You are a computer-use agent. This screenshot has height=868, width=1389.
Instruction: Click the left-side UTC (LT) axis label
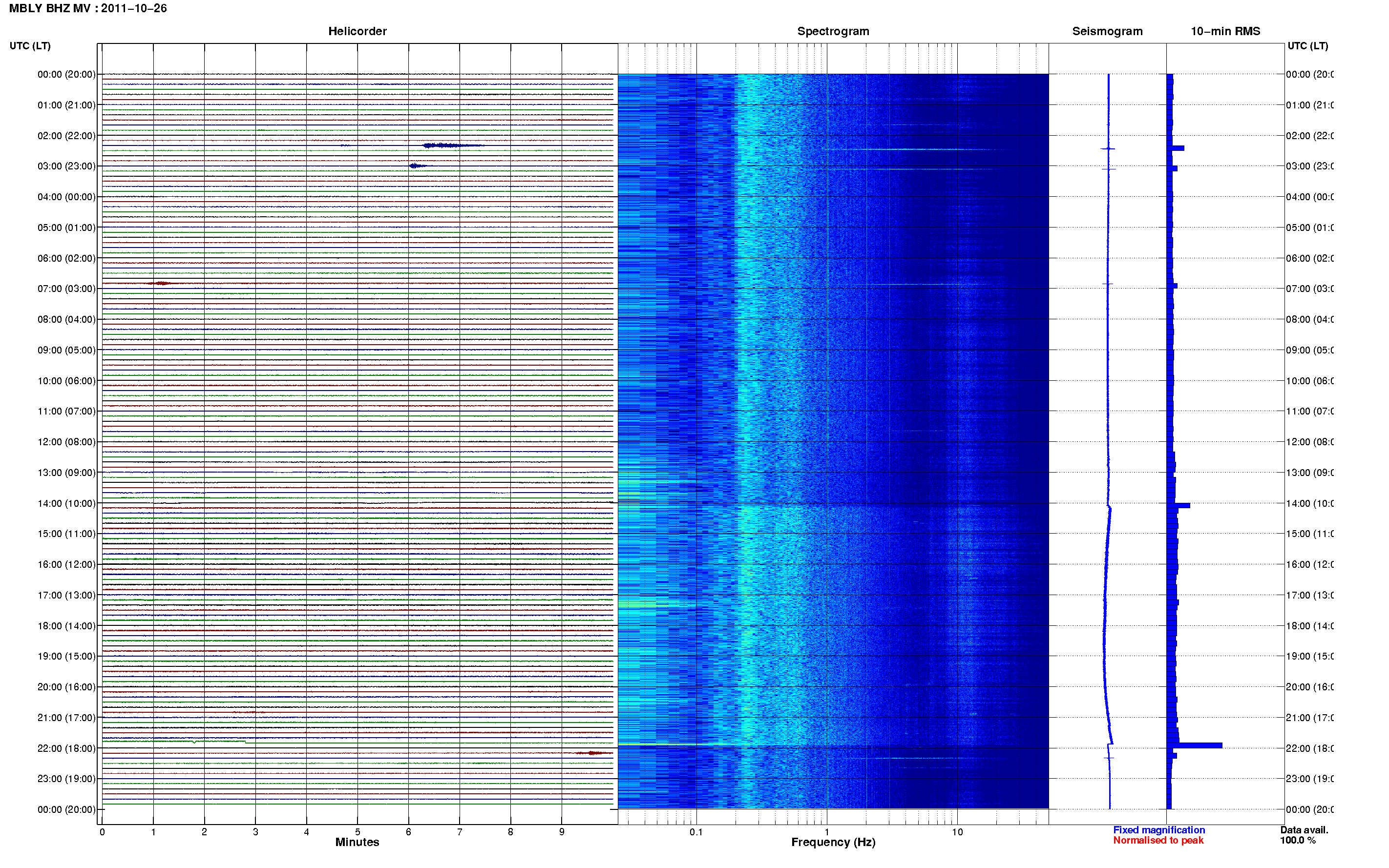coord(30,46)
